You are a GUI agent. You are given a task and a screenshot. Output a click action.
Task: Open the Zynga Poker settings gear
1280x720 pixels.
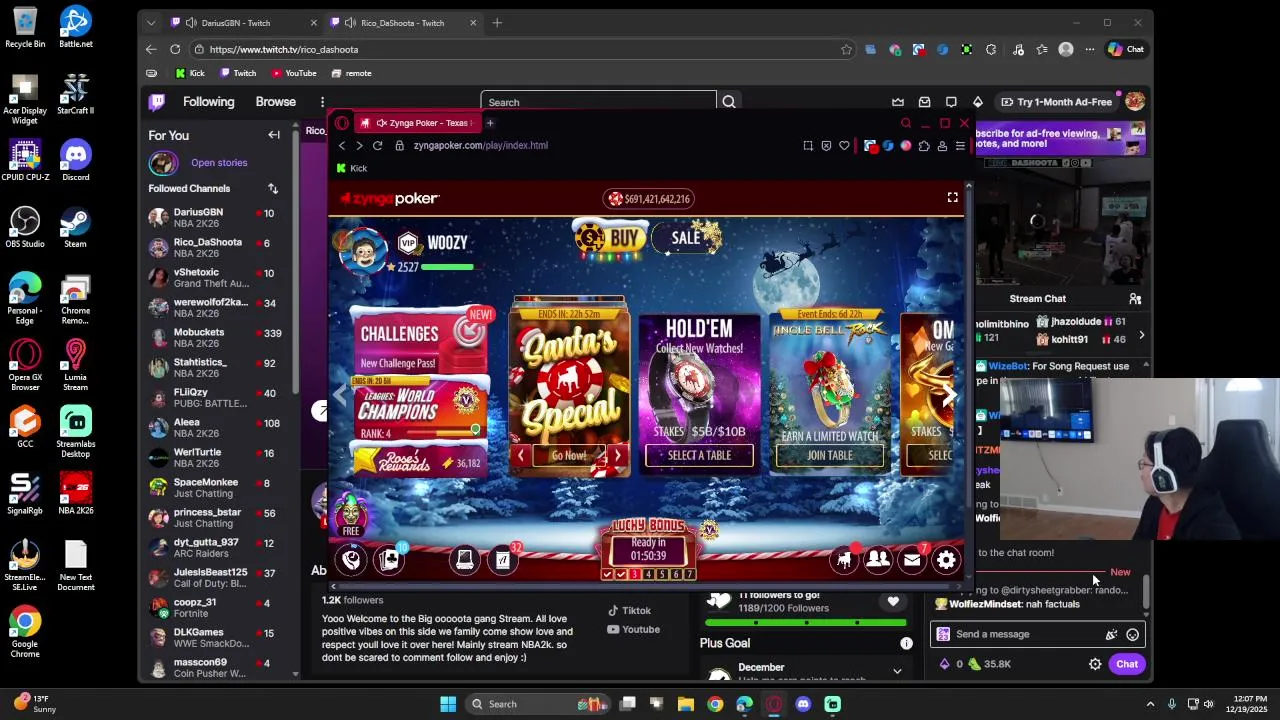click(946, 560)
